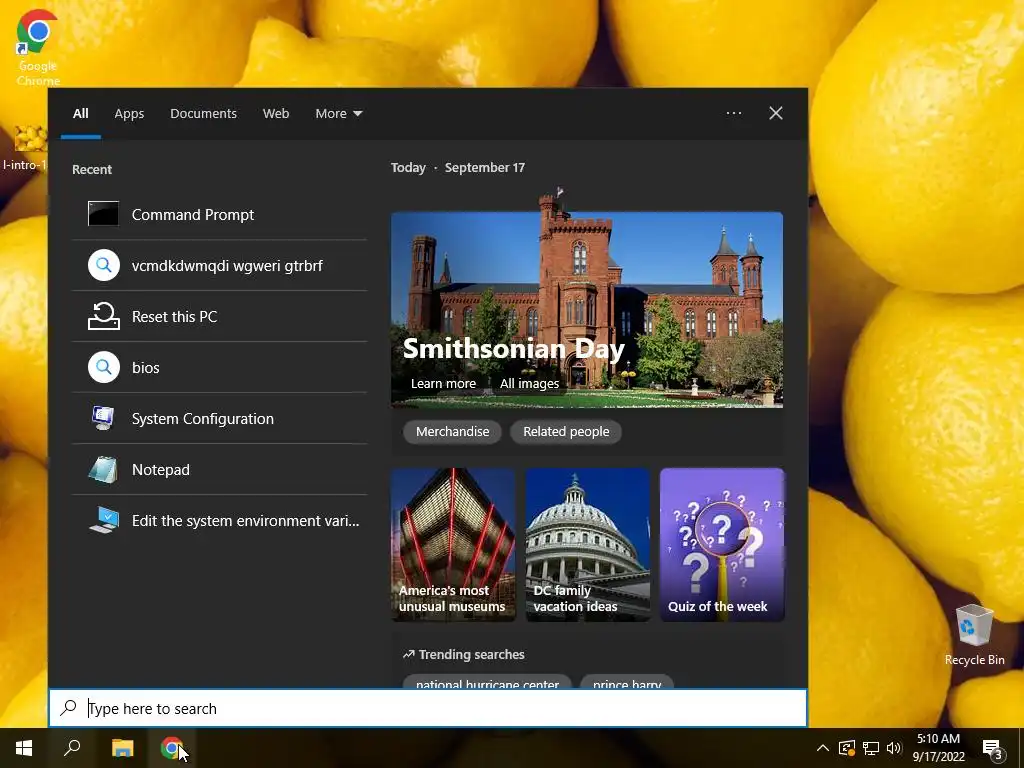The height and width of the screenshot is (768, 1024).
Task: Switch to the All tab
Action: 81,114
